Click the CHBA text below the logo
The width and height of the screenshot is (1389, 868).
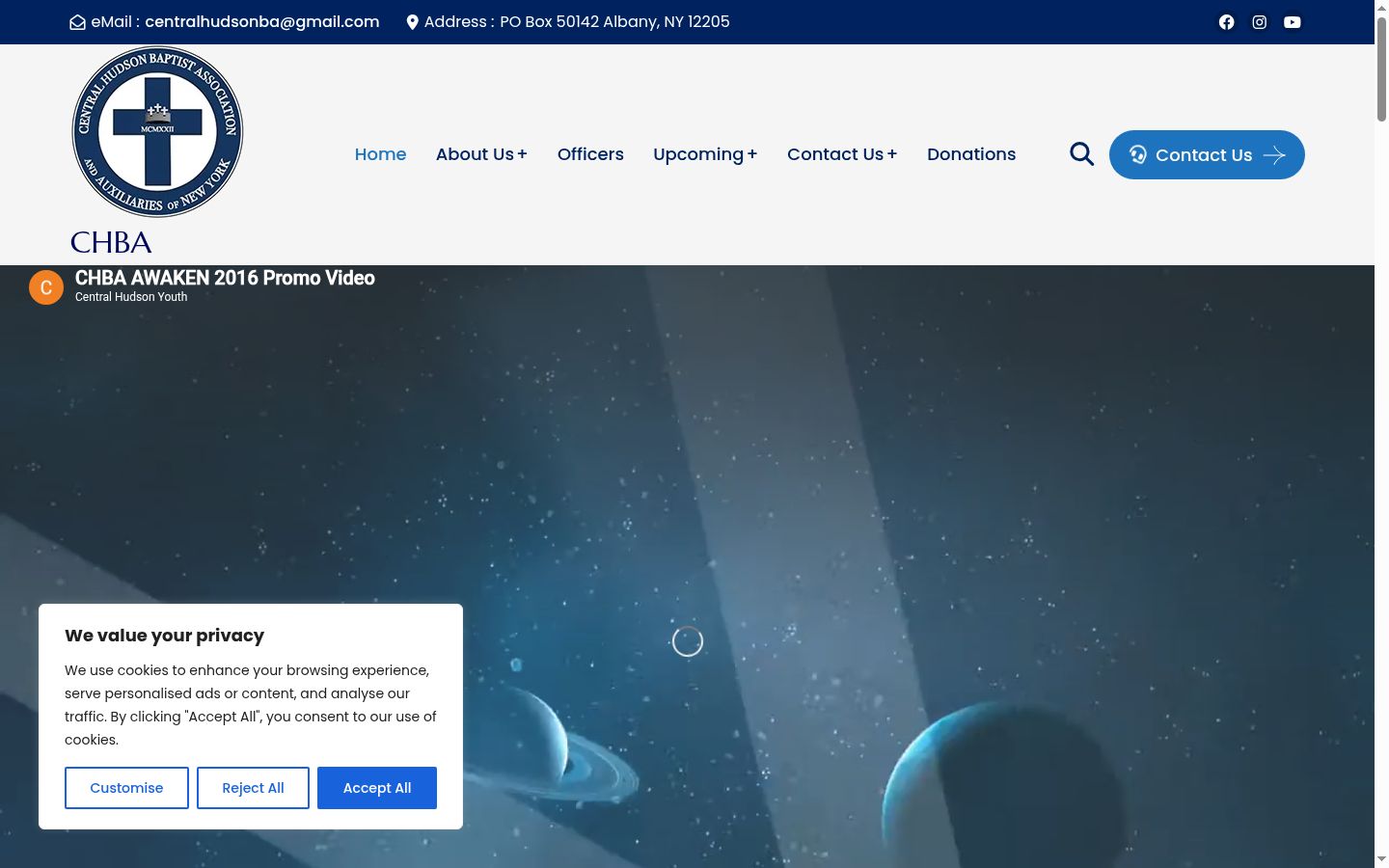coord(111,242)
